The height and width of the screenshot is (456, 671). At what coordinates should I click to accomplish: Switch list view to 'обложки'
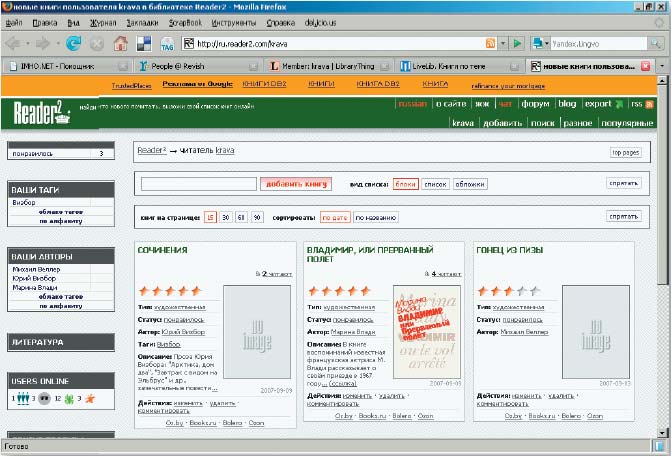(469, 184)
